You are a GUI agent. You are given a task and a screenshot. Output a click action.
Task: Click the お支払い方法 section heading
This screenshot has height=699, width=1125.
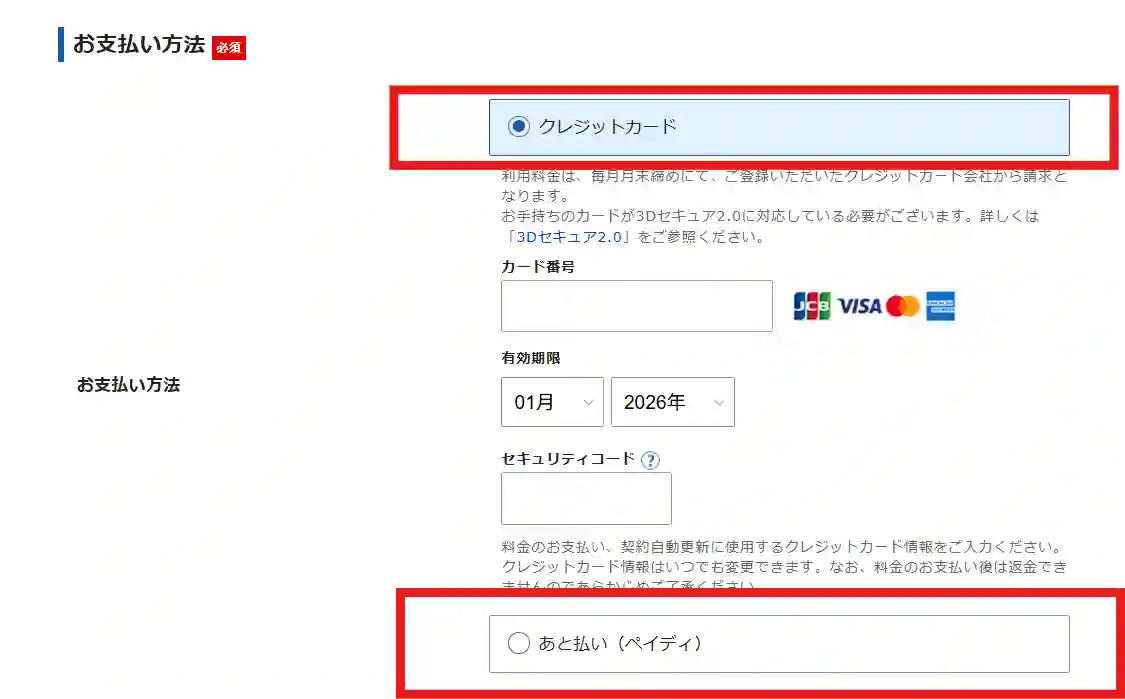(139, 44)
